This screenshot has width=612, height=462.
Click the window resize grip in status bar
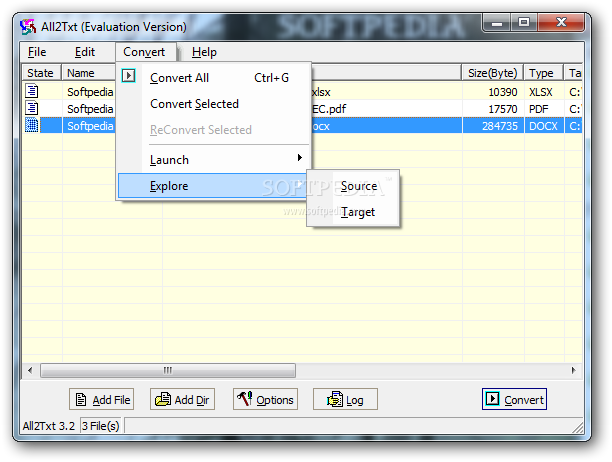click(x=578, y=427)
